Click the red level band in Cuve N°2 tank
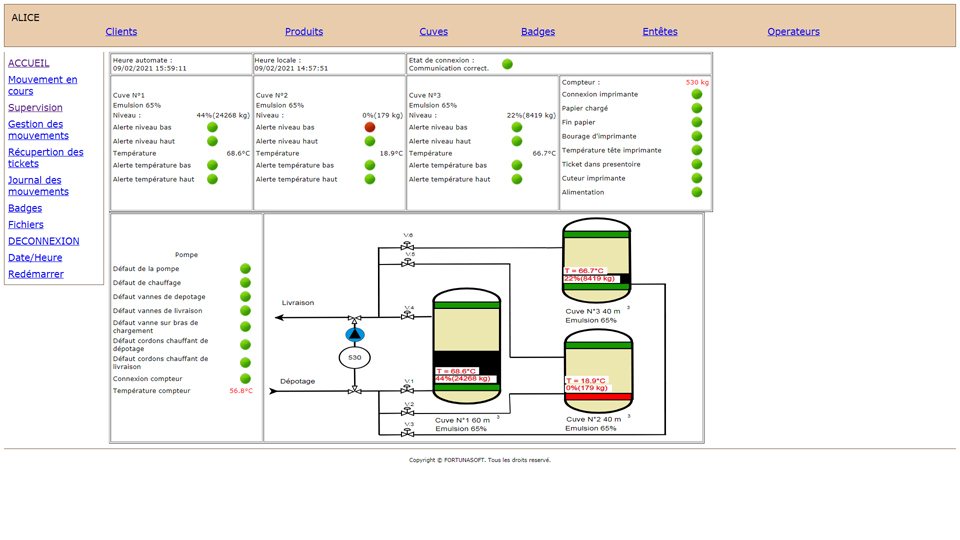The width and height of the screenshot is (960, 540). click(598, 397)
